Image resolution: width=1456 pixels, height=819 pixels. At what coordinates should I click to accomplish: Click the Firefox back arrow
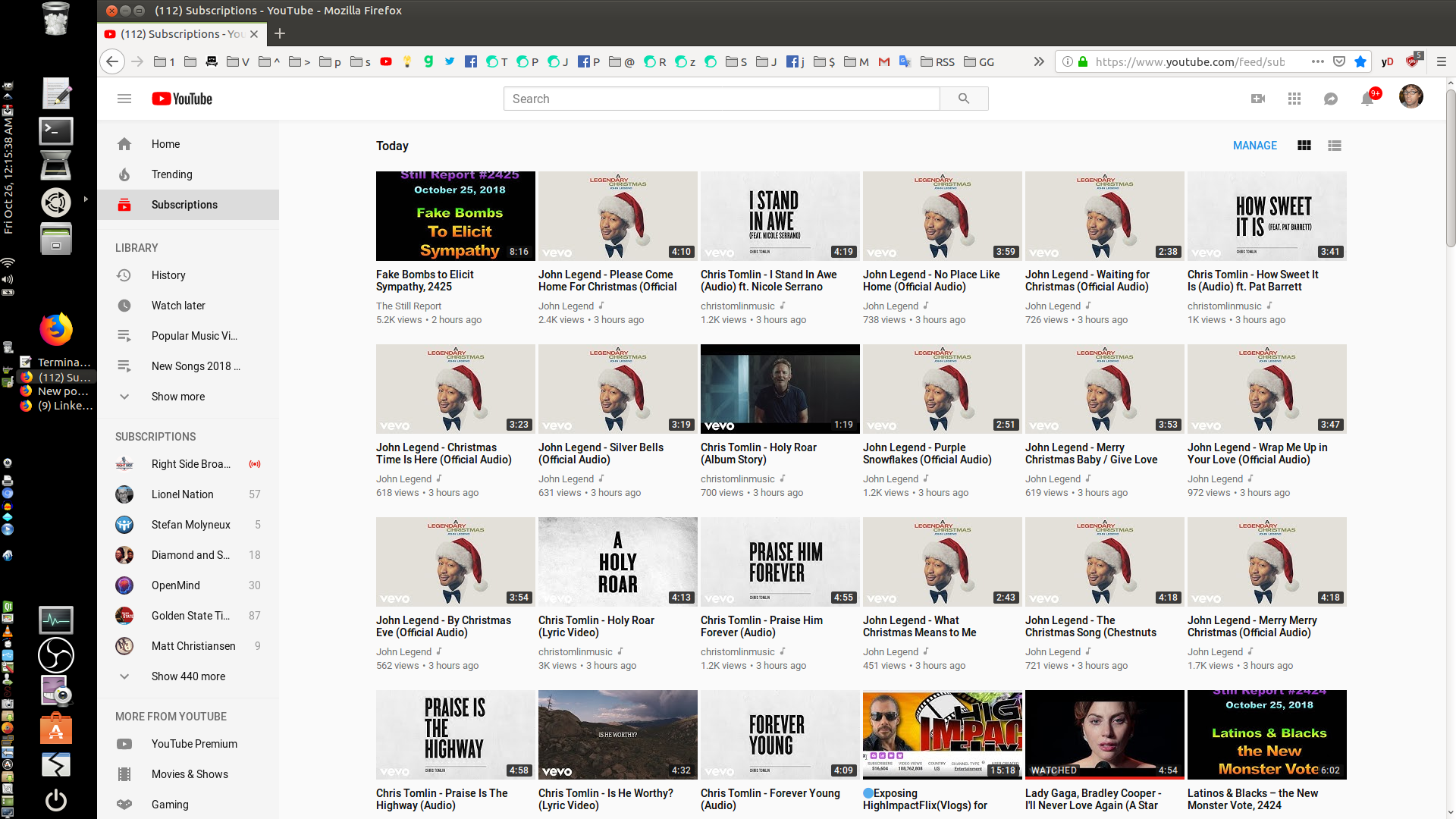click(112, 61)
